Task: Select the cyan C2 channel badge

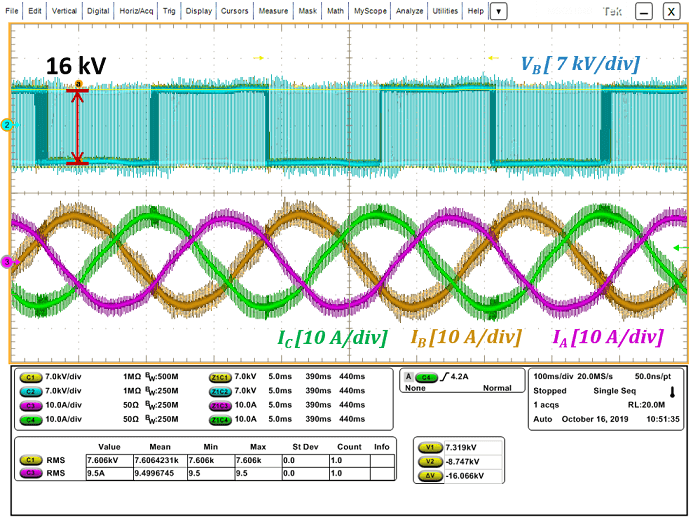Action: 29,390
